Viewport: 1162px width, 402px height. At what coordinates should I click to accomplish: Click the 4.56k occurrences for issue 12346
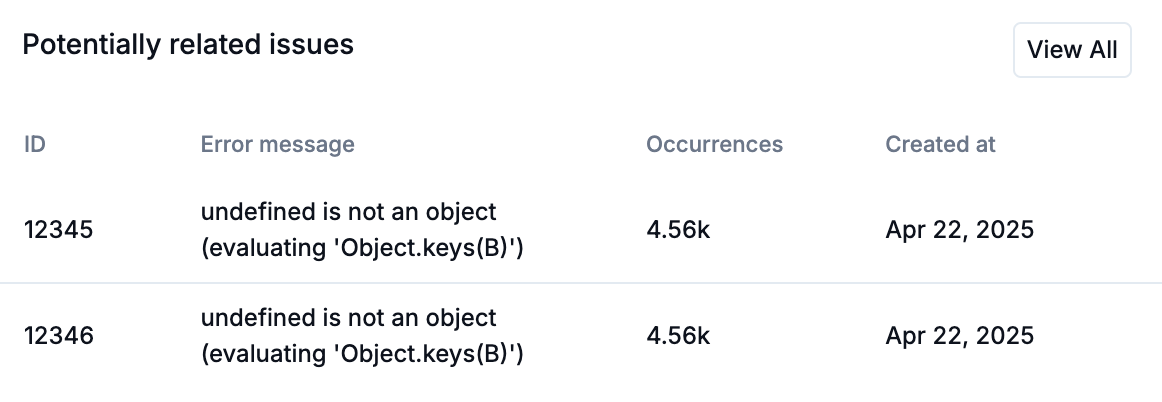[678, 336]
